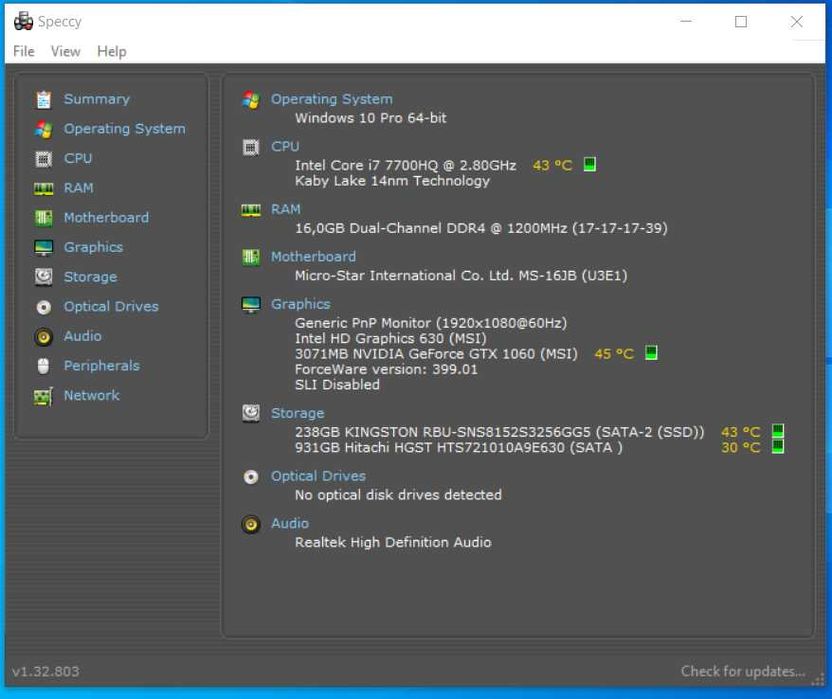Click the Operating System Windows-flag icon in sidebar
Viewport: 832px width, 699px height.
(x=44, y=129)
